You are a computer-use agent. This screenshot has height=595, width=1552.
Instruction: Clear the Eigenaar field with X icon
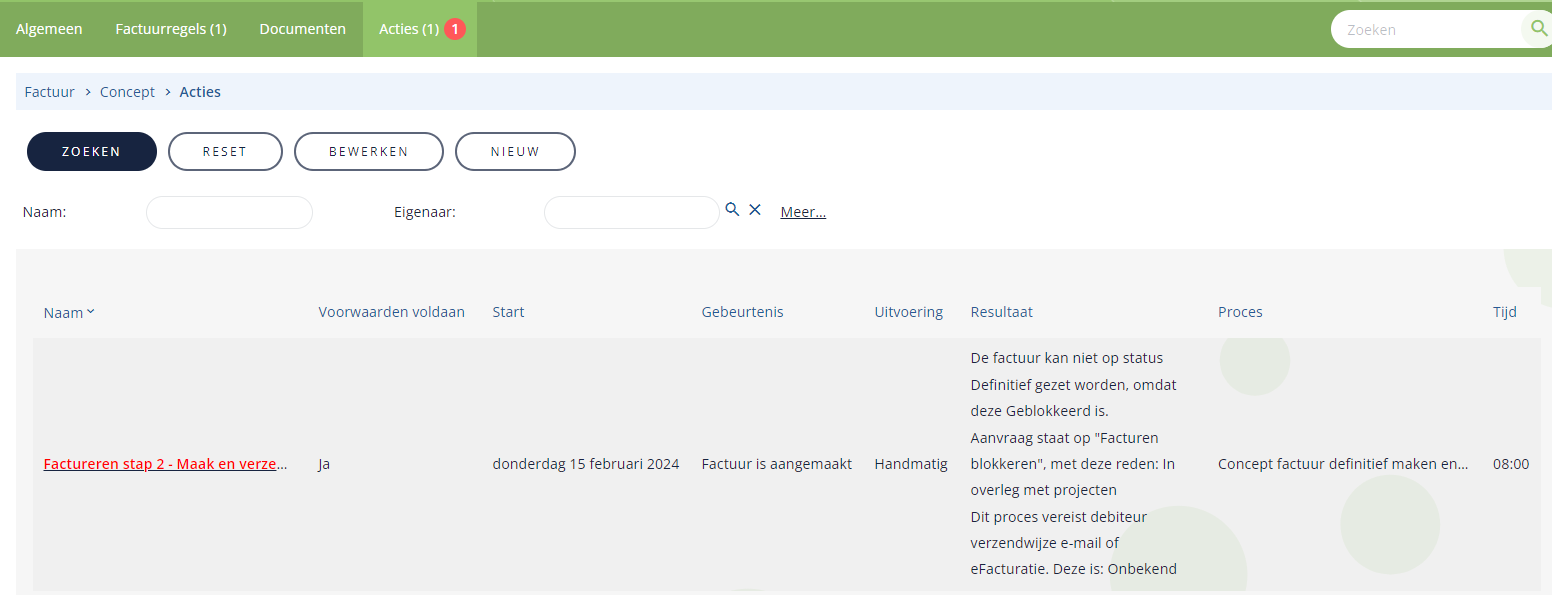pos(755,209)
